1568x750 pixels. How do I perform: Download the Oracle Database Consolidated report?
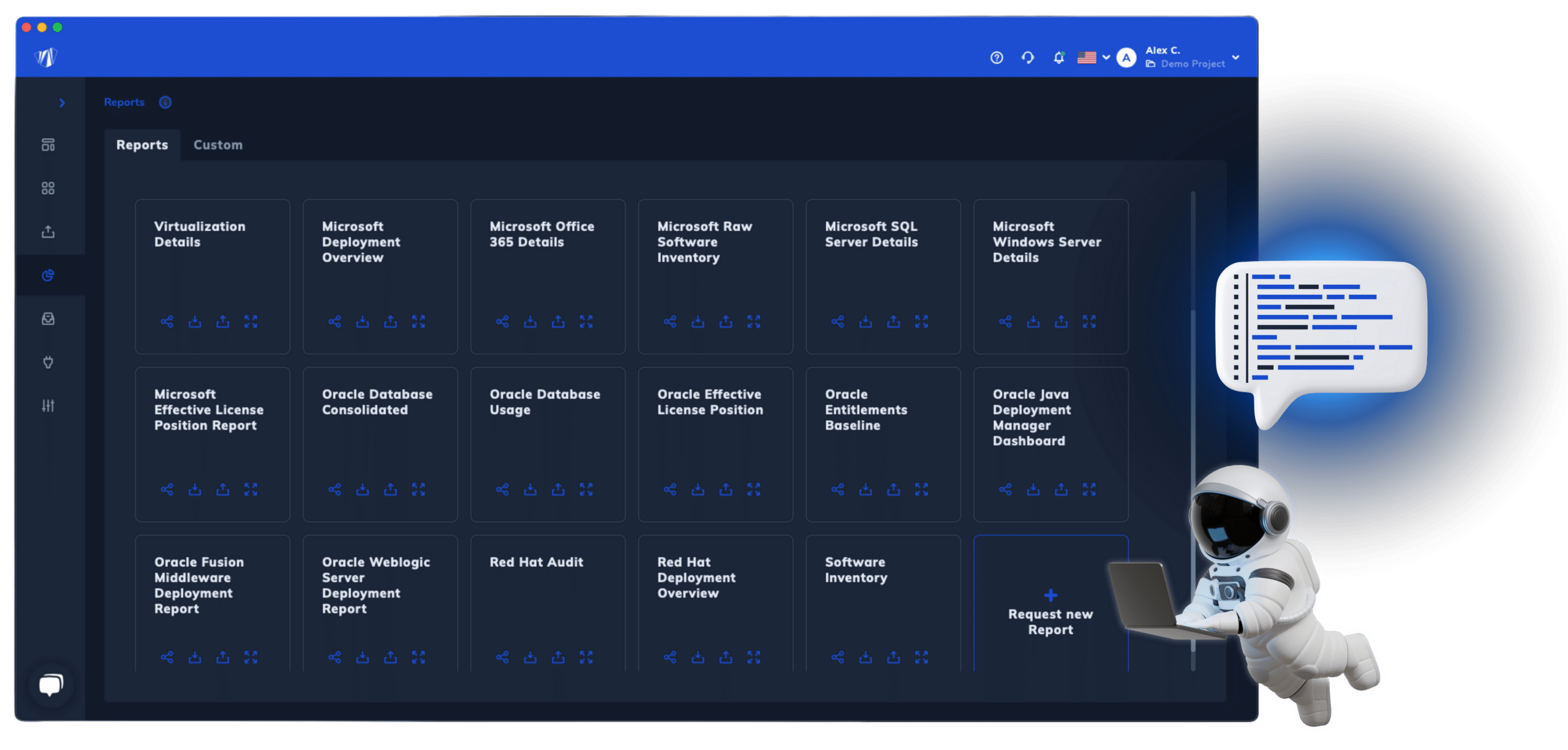[x=363, y=490]
